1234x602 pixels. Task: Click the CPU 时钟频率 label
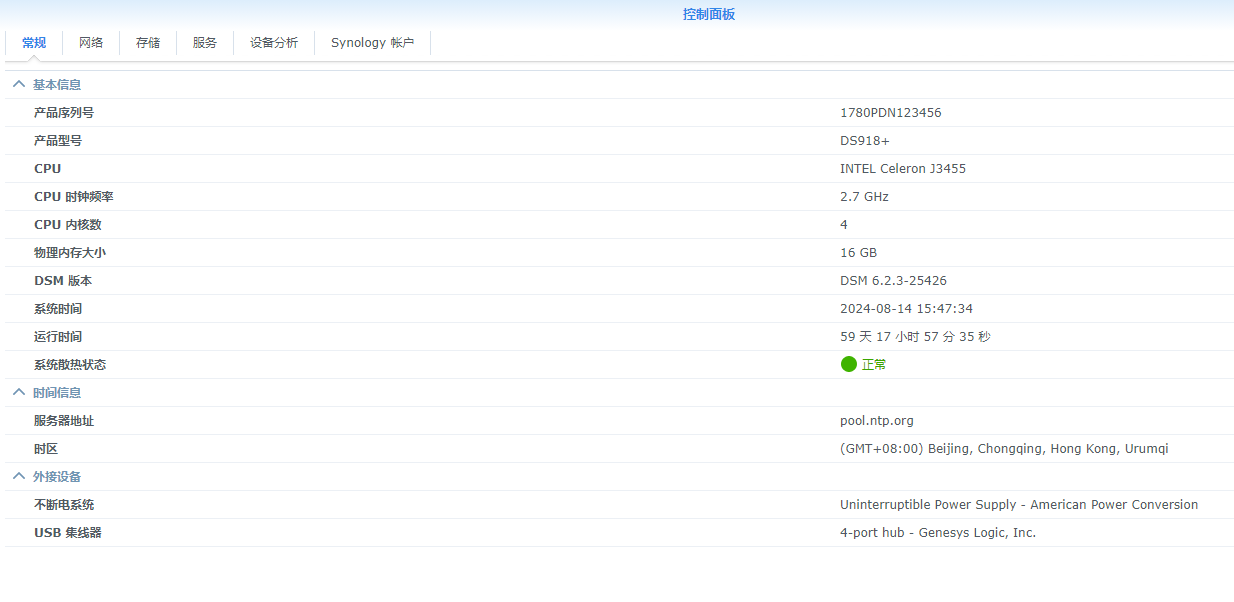[x=74, y=197]
